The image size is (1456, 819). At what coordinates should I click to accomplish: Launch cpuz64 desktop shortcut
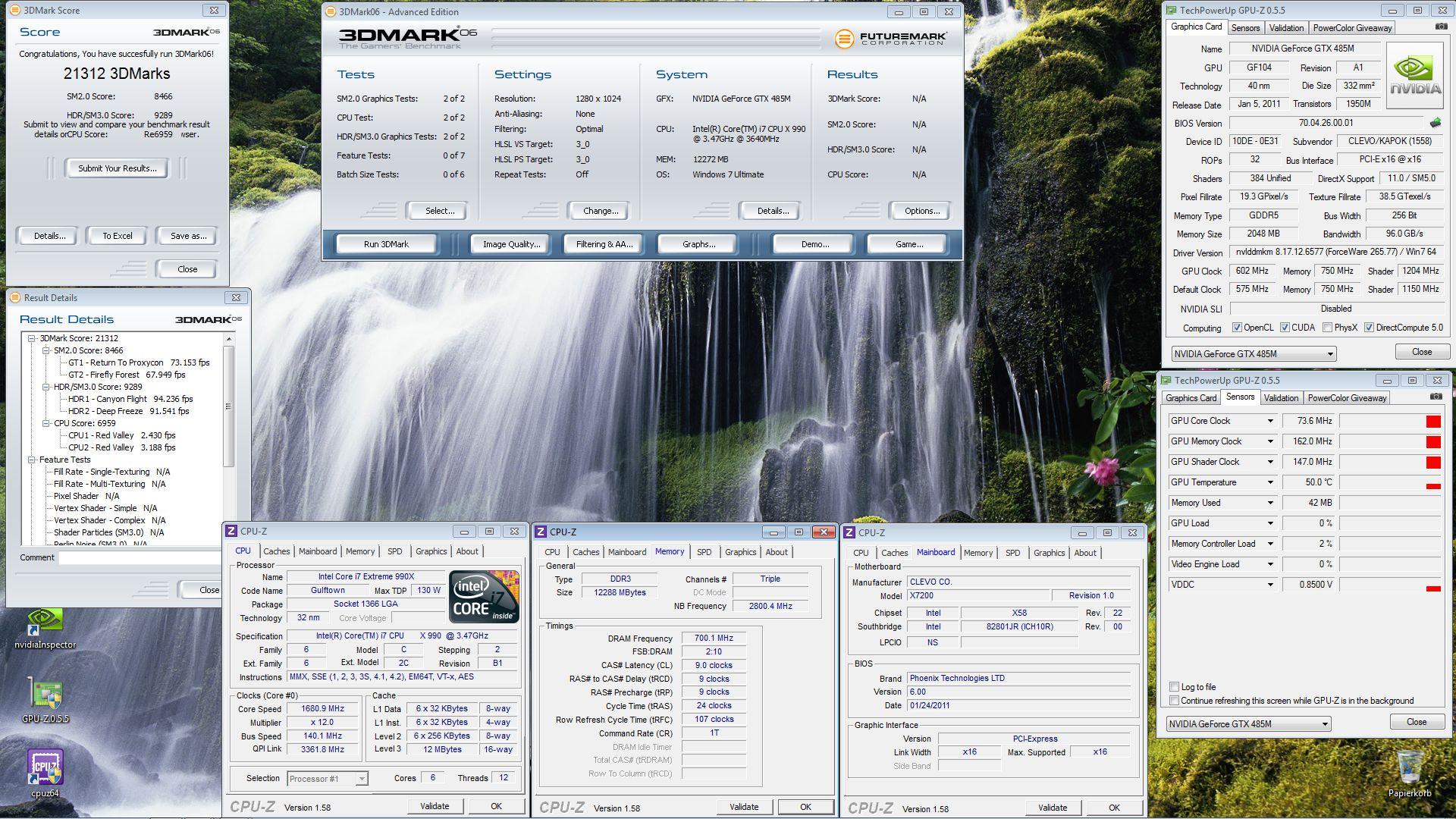[45, 773]
